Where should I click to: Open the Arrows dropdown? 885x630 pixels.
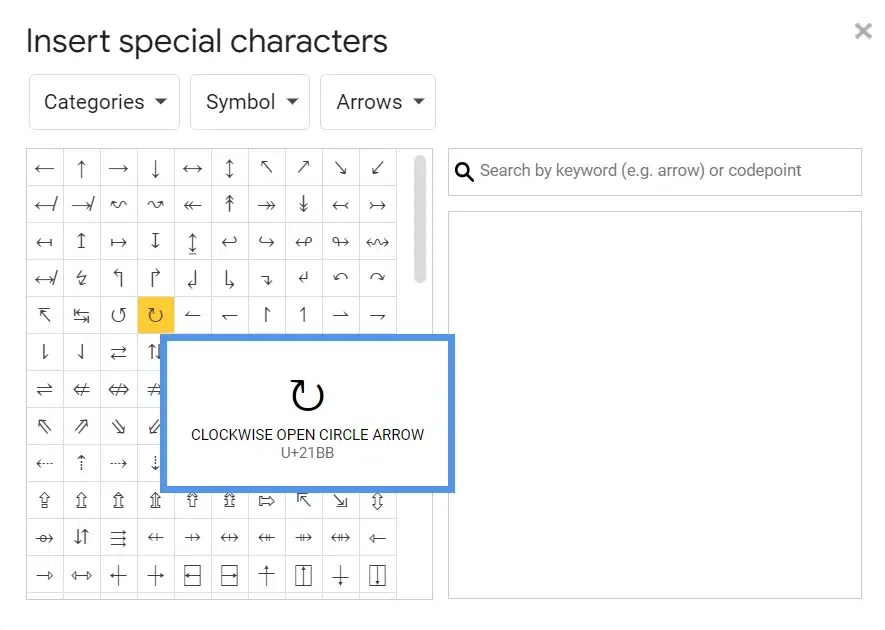[x=378, y=101]
